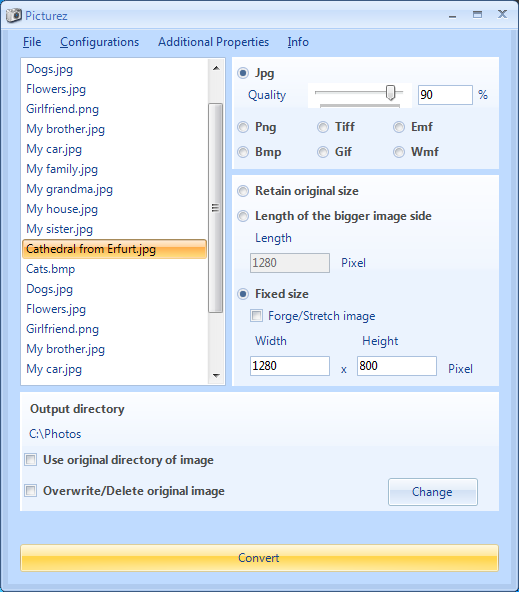This screenshot has width=519, height=592.
Task: Click the C:\Photos output directory path
Action: (55, 434)
